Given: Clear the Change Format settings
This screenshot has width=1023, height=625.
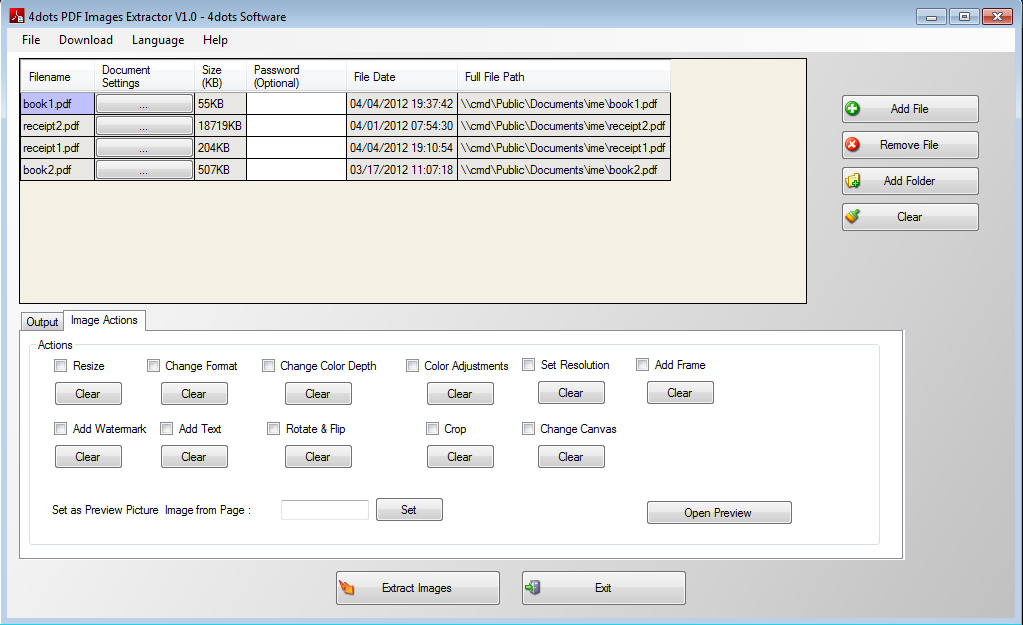Looking at the screenshot, I should [x=193, y=393].
